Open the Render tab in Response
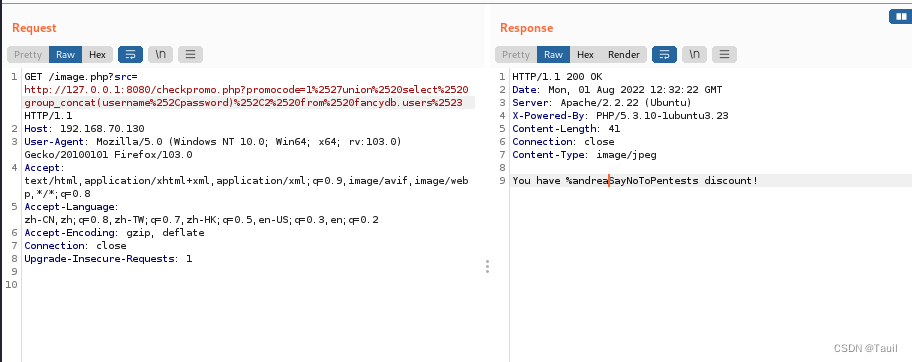Viewport: 912px width, 362px height. 624,55
